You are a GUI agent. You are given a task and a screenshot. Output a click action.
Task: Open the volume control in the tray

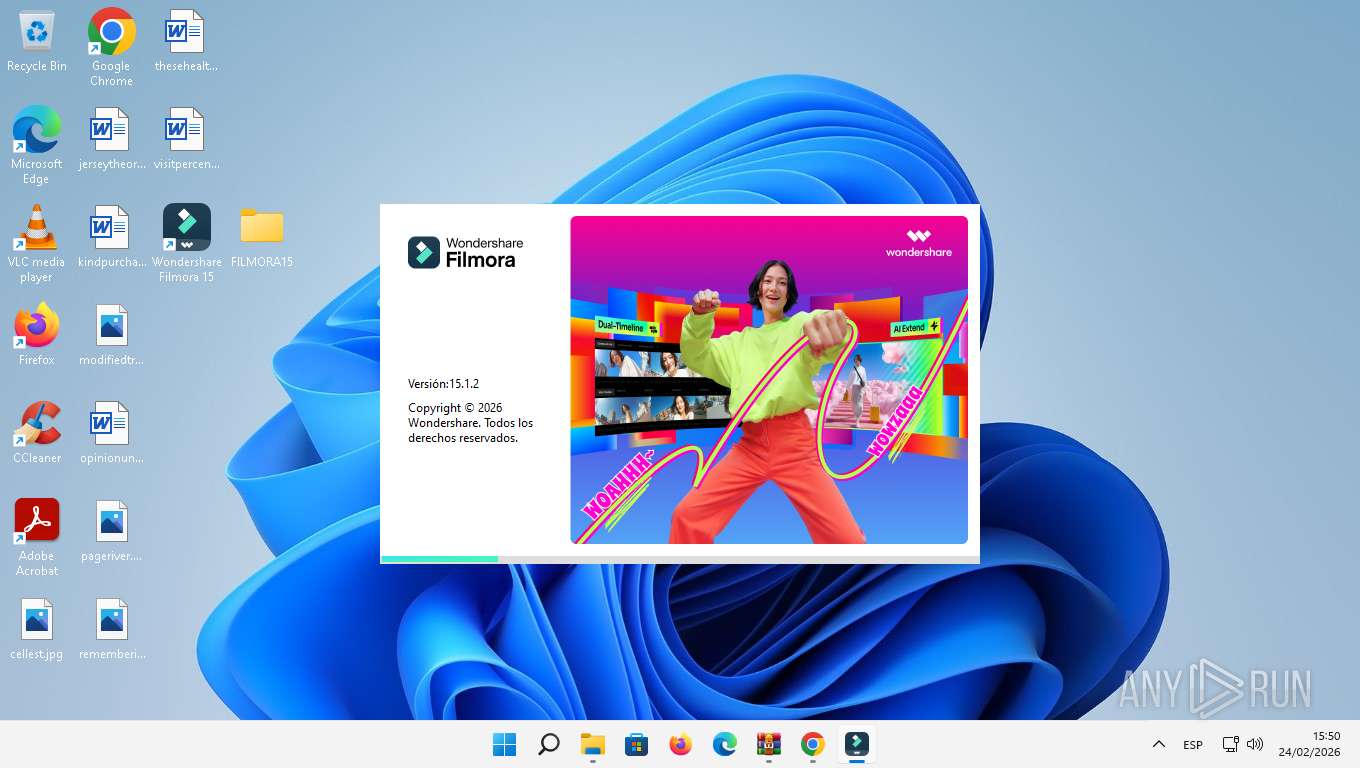click(x=1256, y=744)
